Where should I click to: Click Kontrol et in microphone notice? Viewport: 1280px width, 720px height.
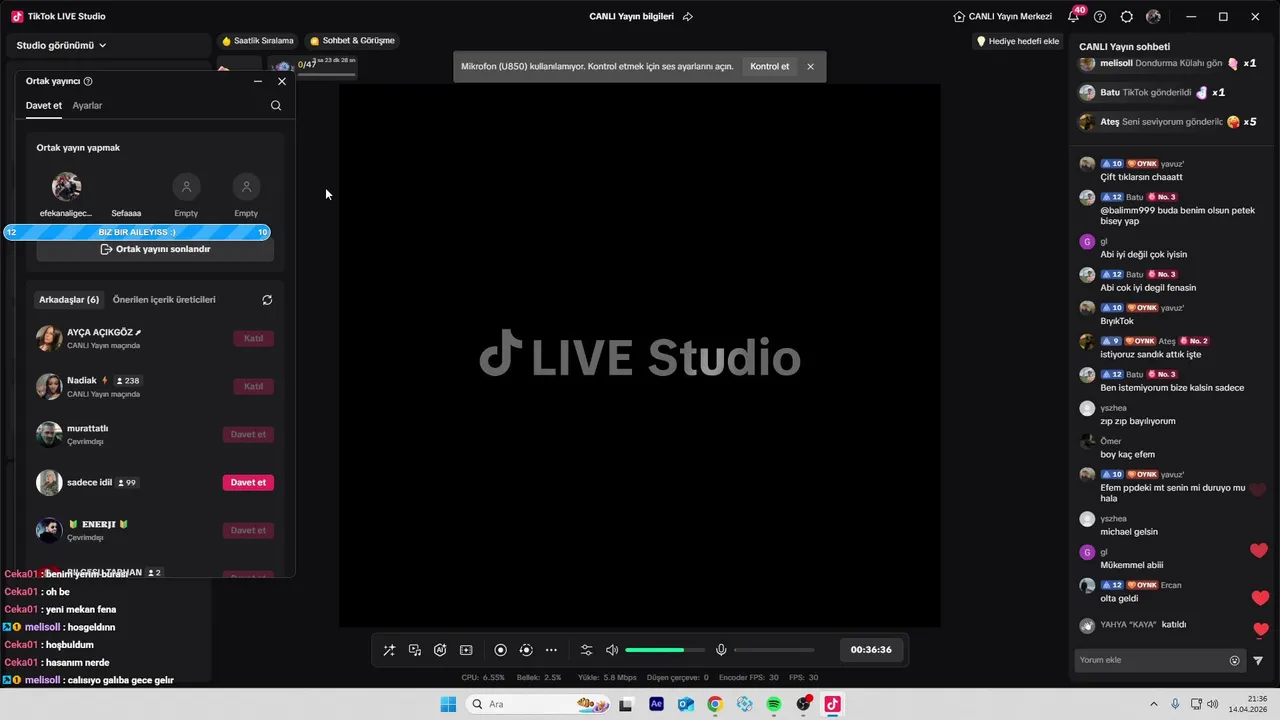click(x=769, y=66)
